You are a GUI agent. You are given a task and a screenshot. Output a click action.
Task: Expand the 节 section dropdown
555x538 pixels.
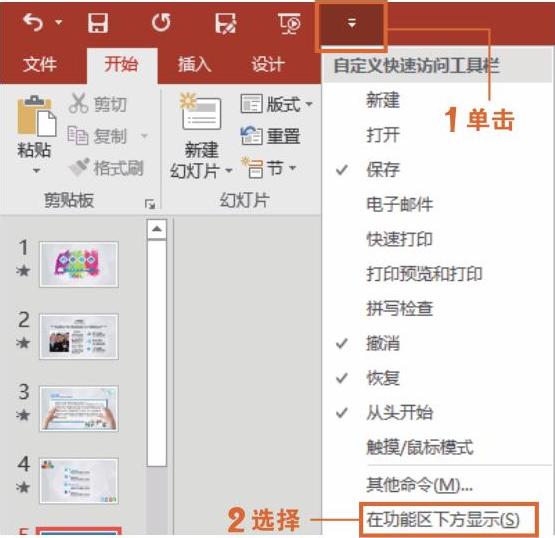(x=292, y=168)
